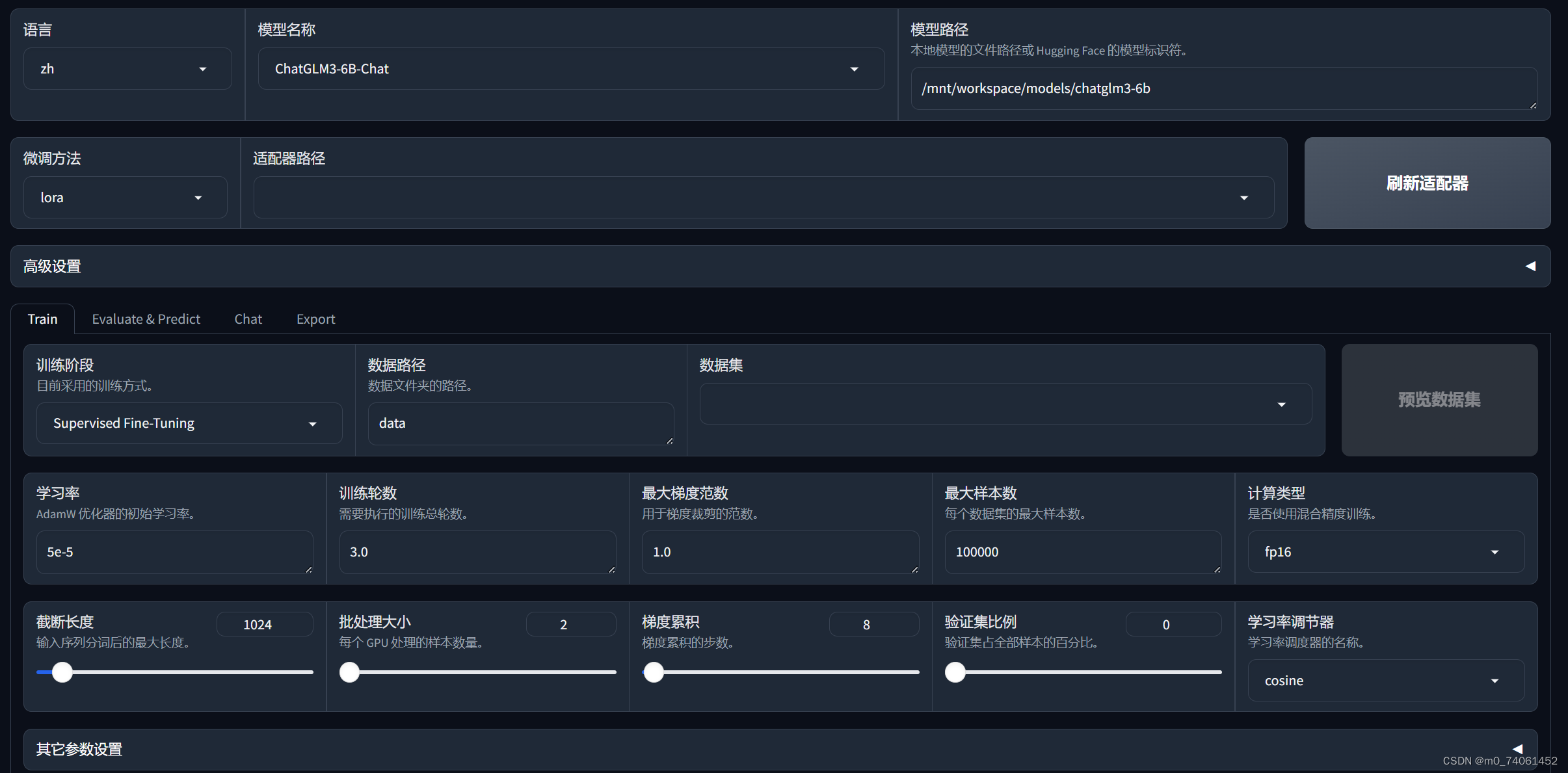Click the 梯度累积 slider handle
Viewport: 1568px width, 773px height.
(654, 672)
